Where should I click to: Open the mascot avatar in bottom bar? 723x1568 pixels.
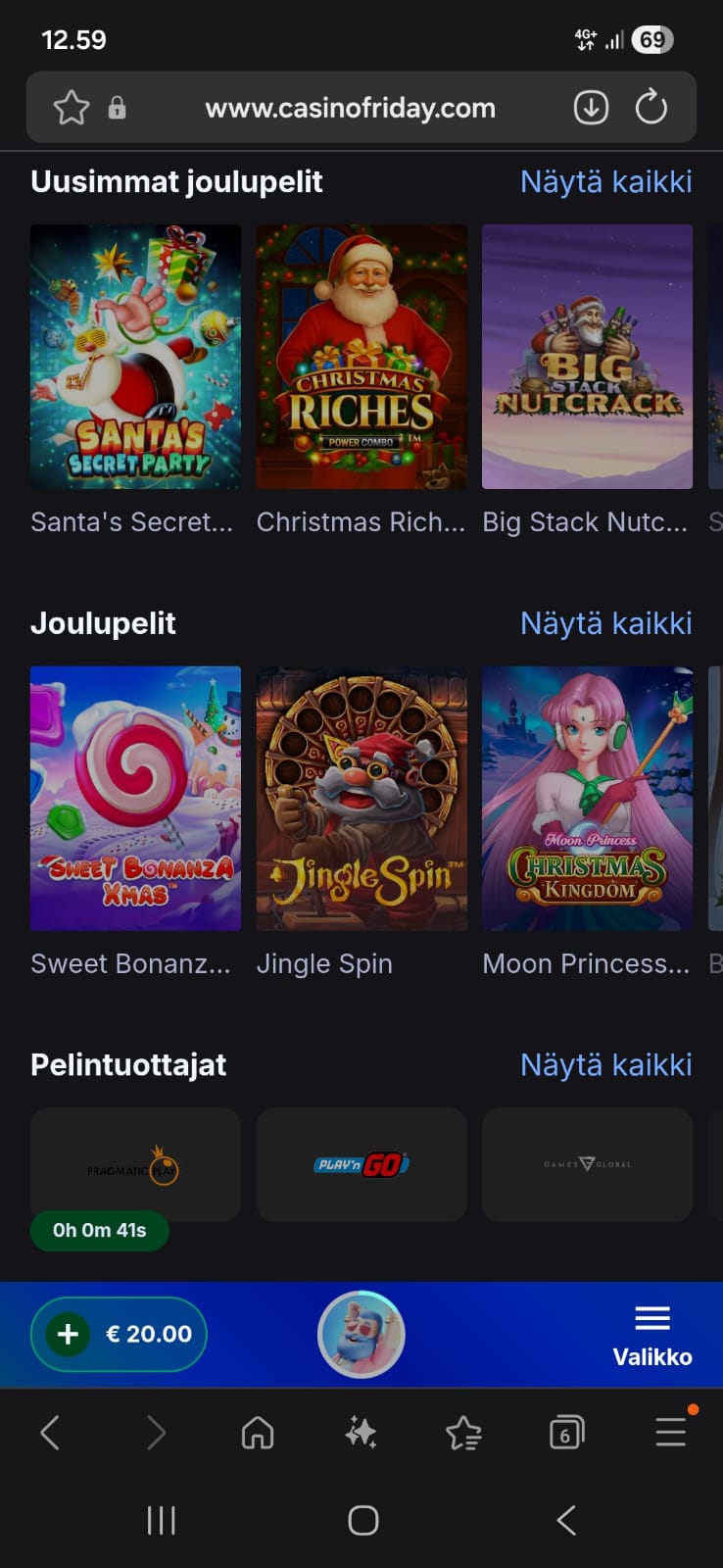[361, 1334]
